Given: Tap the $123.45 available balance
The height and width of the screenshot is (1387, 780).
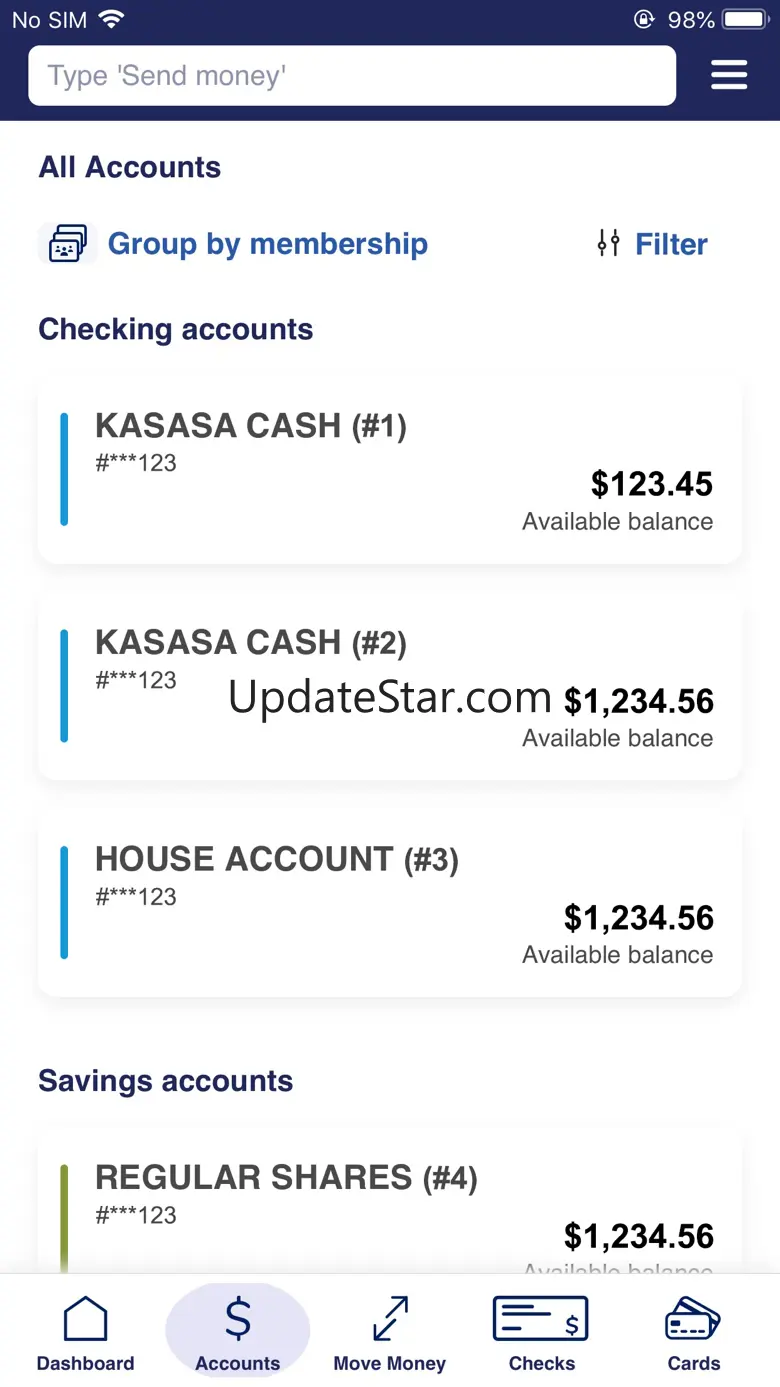Looking at the screenshot, I should (x=651, y=485).
